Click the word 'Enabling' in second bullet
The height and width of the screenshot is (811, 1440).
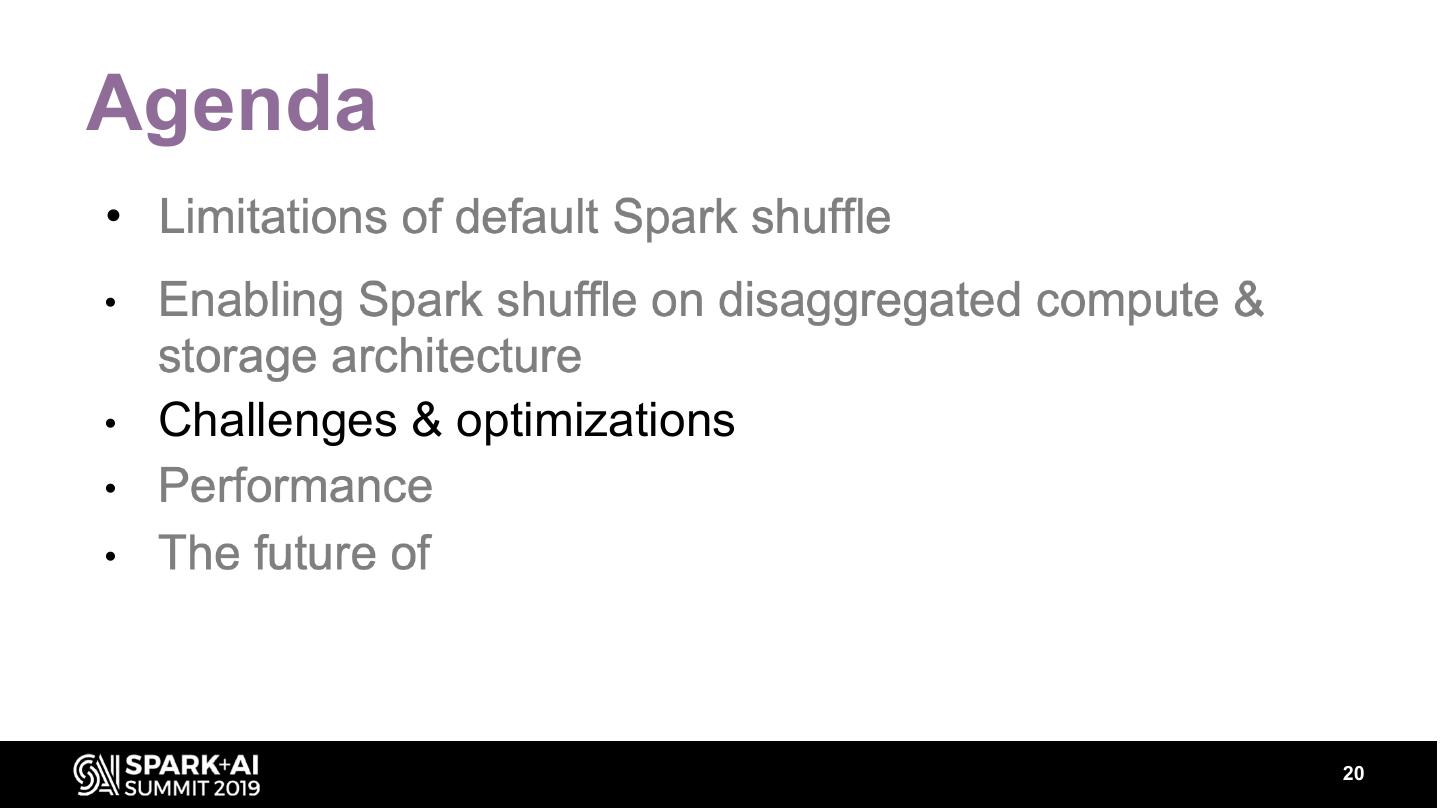coord(250,300)
